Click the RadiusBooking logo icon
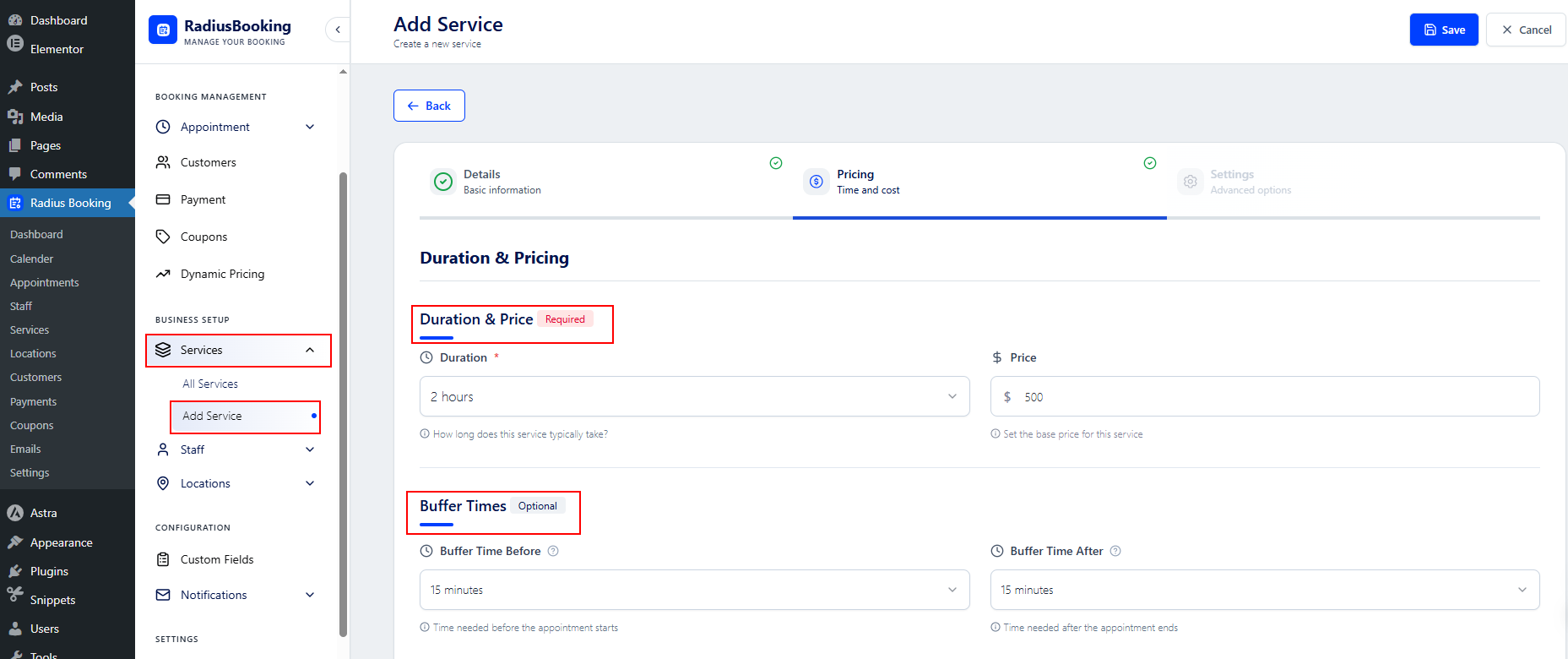The height and width of the screenshot is (659, 1568). click(163, 30)
